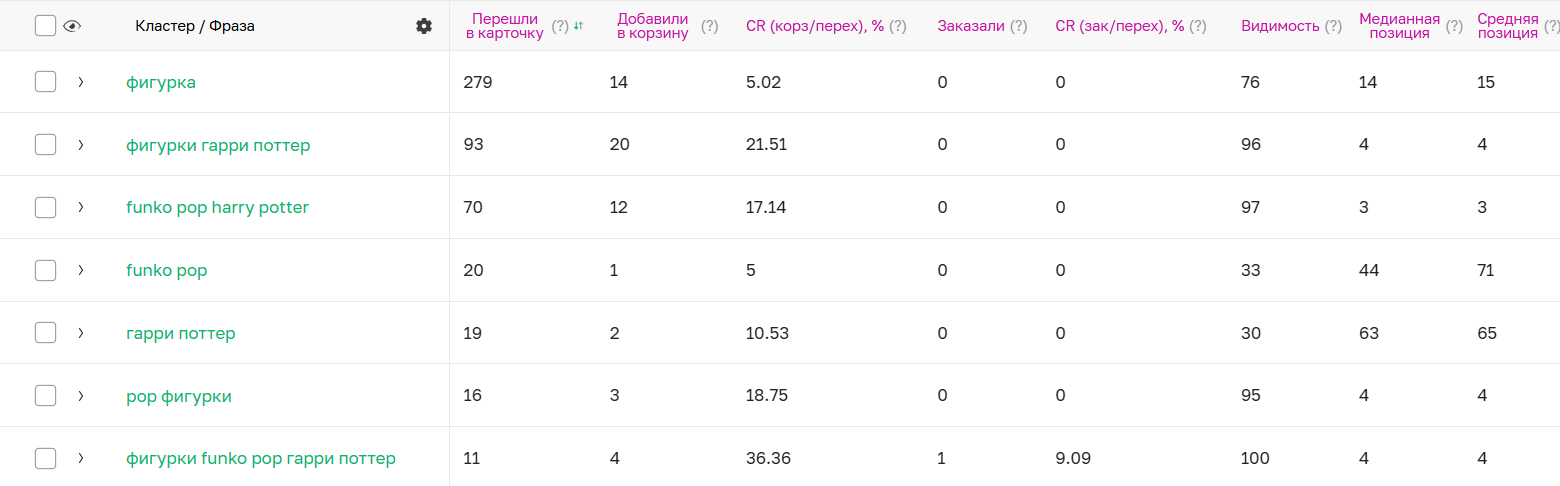Open help icon next to Заказали
The width and height of the screenshot is (1560, 486).
pyautogui.click(x=1018, y=26)
